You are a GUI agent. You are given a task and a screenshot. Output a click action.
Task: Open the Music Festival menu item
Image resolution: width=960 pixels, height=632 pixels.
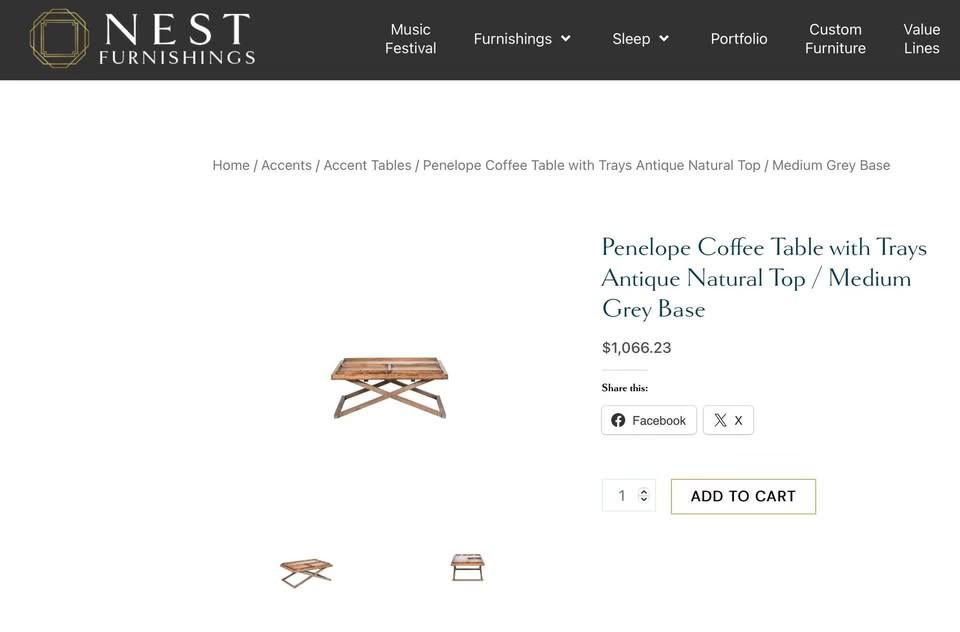[410, 39]
